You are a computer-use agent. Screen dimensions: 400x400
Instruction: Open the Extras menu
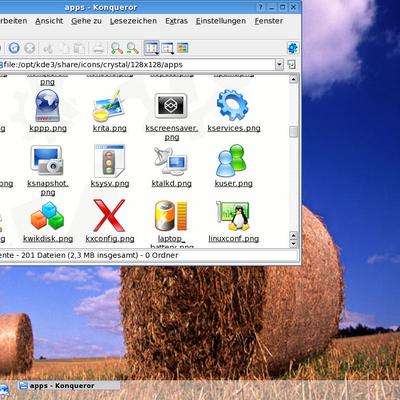click(176, 21)
